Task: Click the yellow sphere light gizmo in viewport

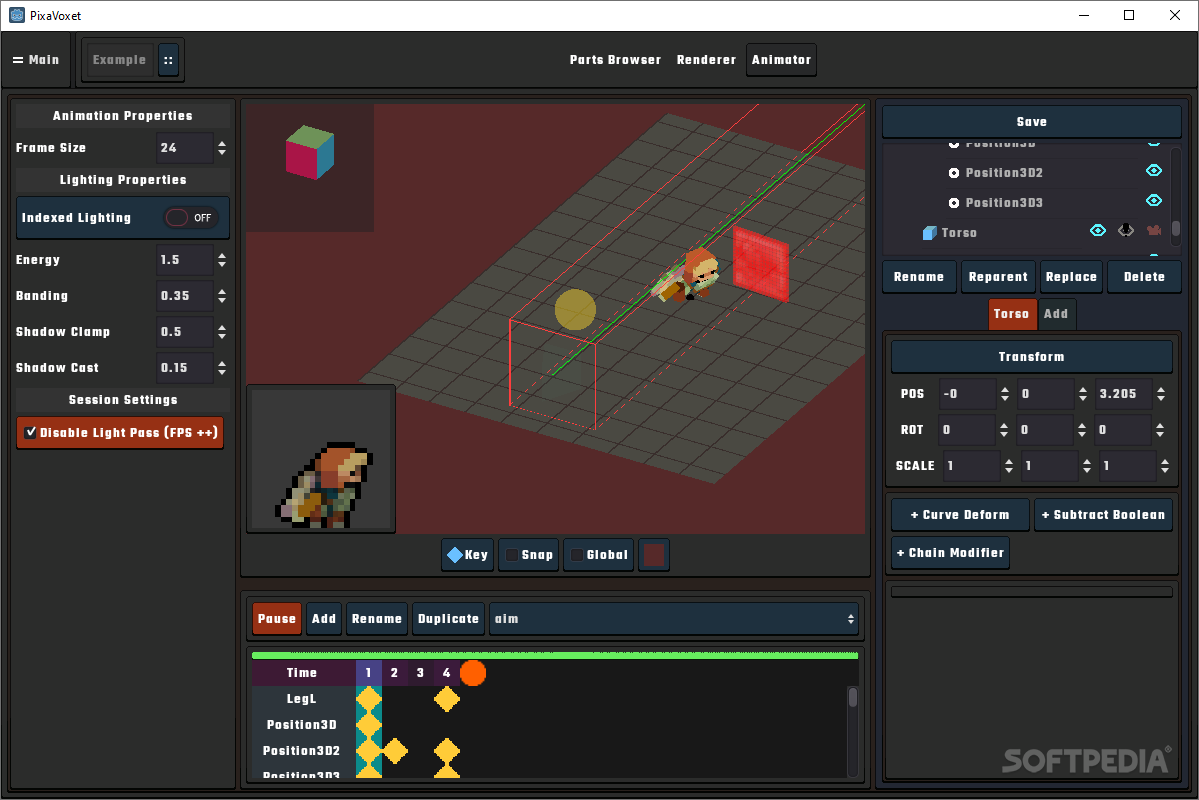Action: point(575,310)
